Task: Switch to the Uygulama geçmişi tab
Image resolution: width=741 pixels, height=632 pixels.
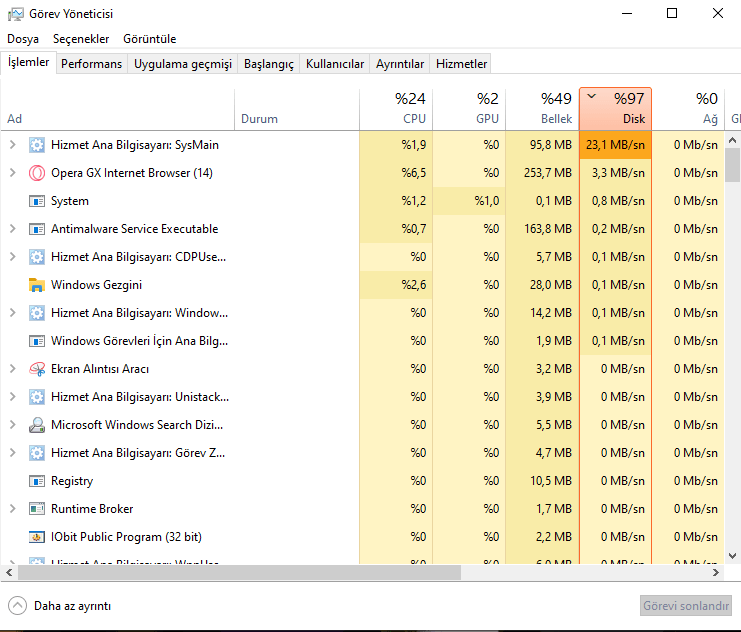Action: tap(183, 64)
